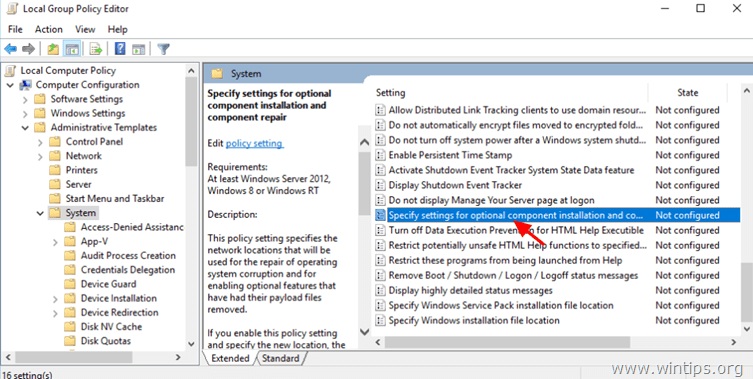Click the Credentials Delegation folder icon
This screenshot has height=379, width=753.
pyautogui.click(x=70, y=269)
